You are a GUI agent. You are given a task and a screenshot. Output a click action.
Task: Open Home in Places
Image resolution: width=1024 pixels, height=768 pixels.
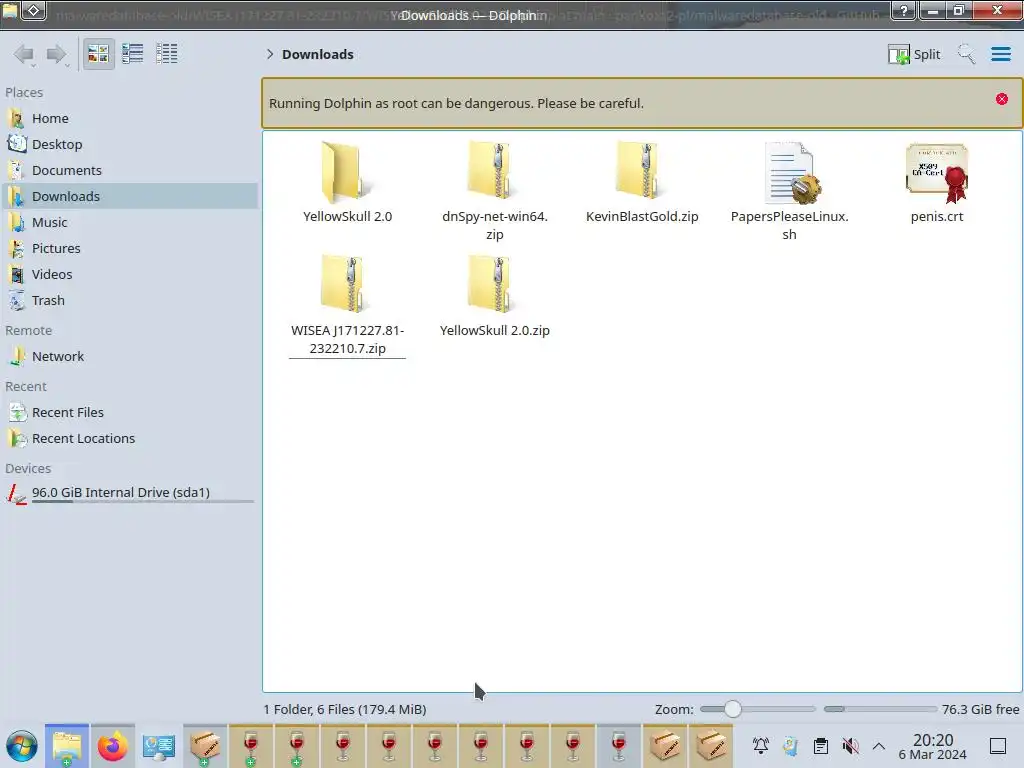[129, 118]
